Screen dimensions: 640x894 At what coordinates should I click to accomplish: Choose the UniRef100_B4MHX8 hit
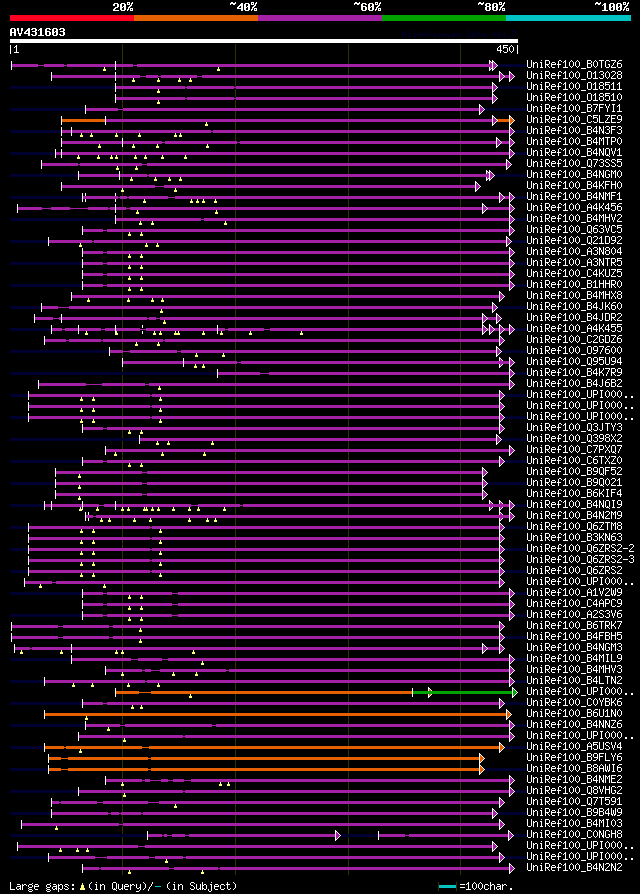click(574, 295)
